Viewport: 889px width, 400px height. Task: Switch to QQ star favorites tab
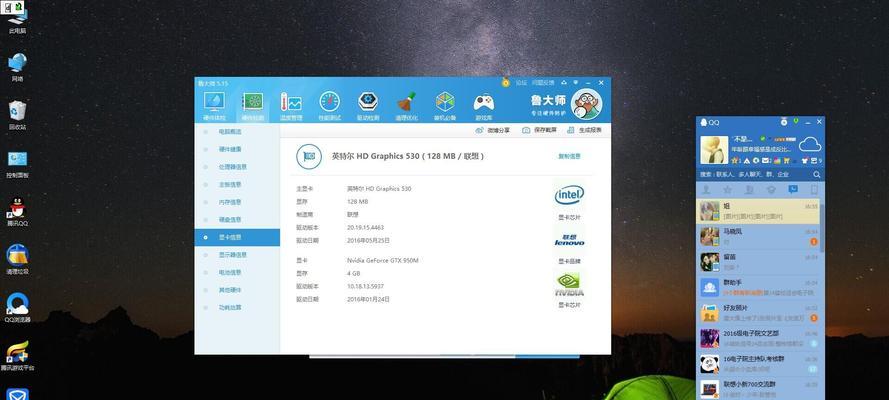[727, 190]
